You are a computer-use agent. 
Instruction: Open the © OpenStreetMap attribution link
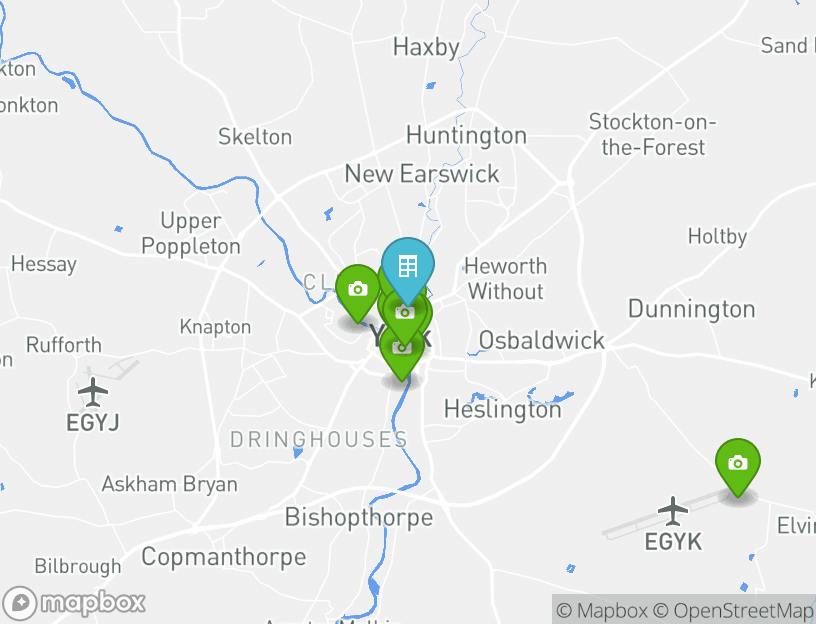coord(733,610)
